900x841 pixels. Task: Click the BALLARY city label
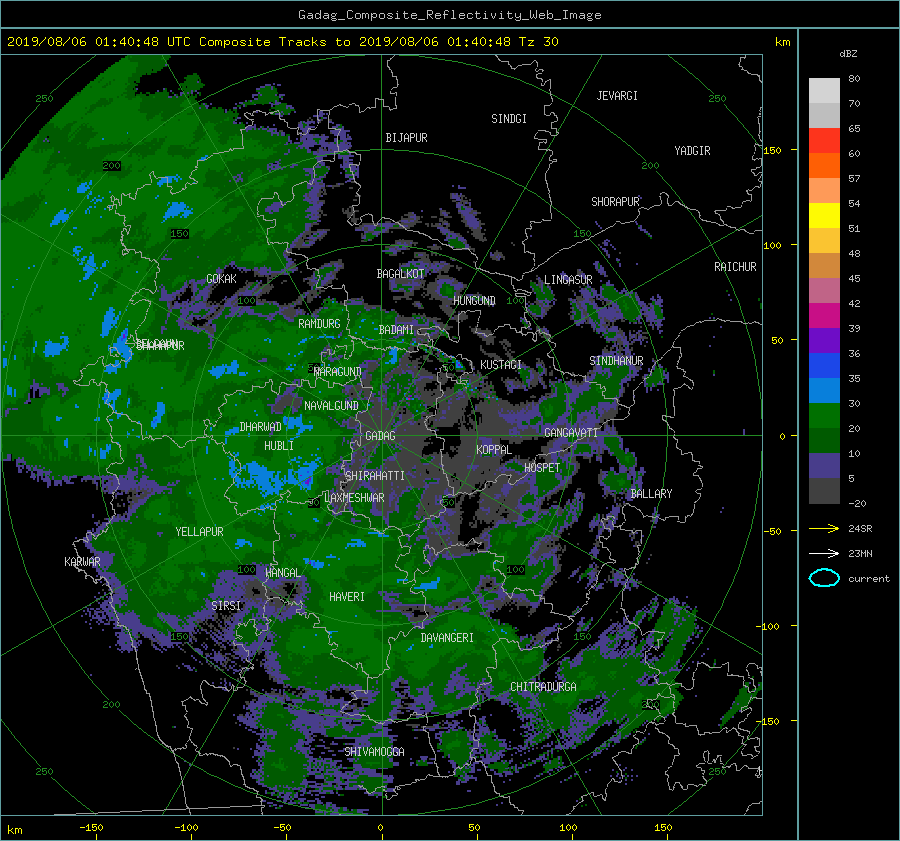coord(651,494)
